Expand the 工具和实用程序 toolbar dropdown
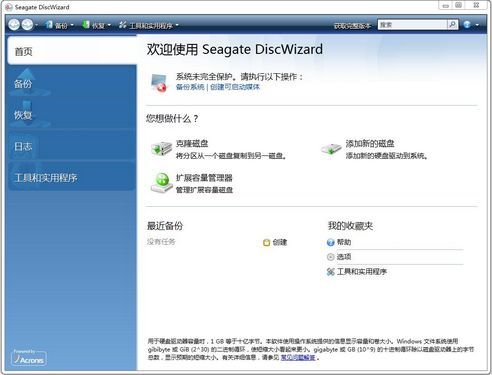The width and height of the screenshot is (492, 375). [177, 25]
